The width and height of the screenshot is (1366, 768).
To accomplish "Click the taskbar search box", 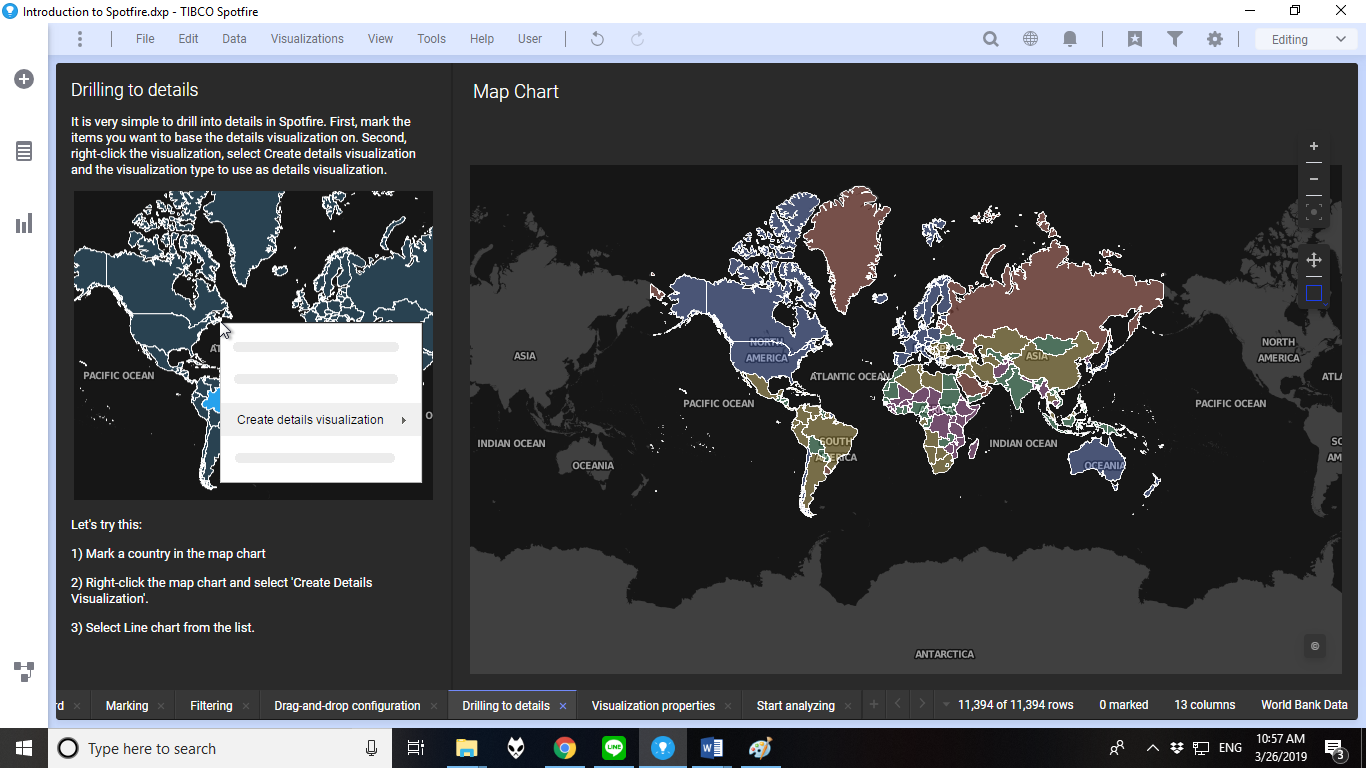I will coord(220,748).
